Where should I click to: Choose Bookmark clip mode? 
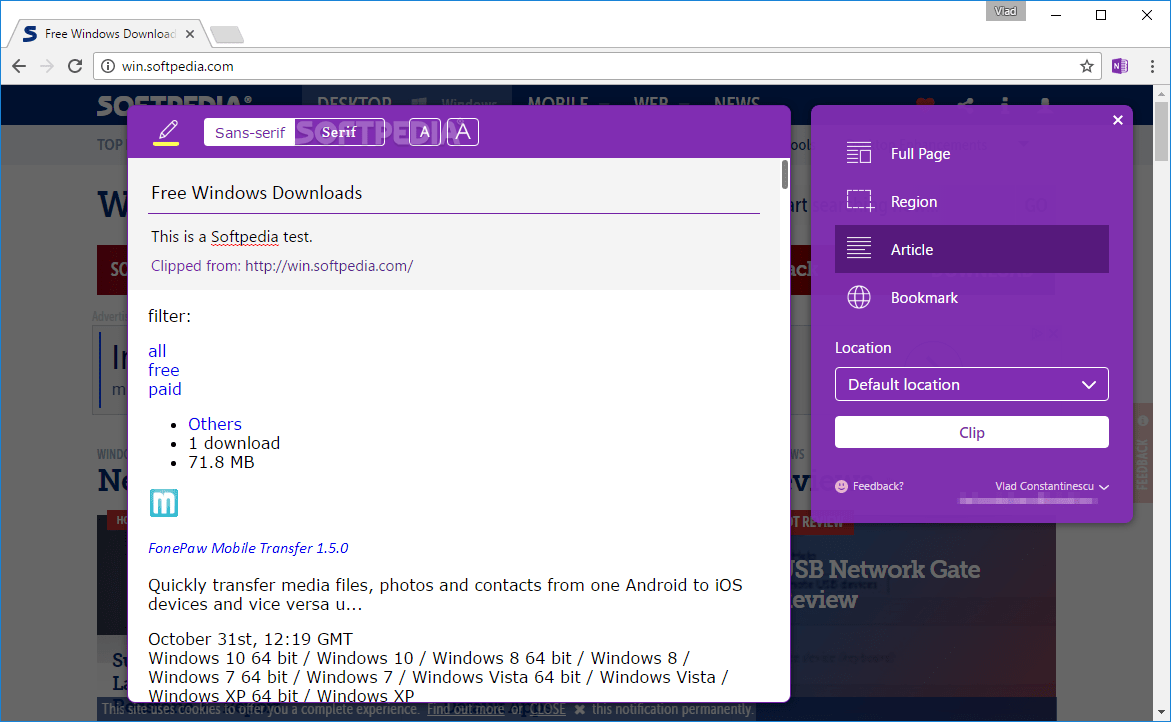972,297
